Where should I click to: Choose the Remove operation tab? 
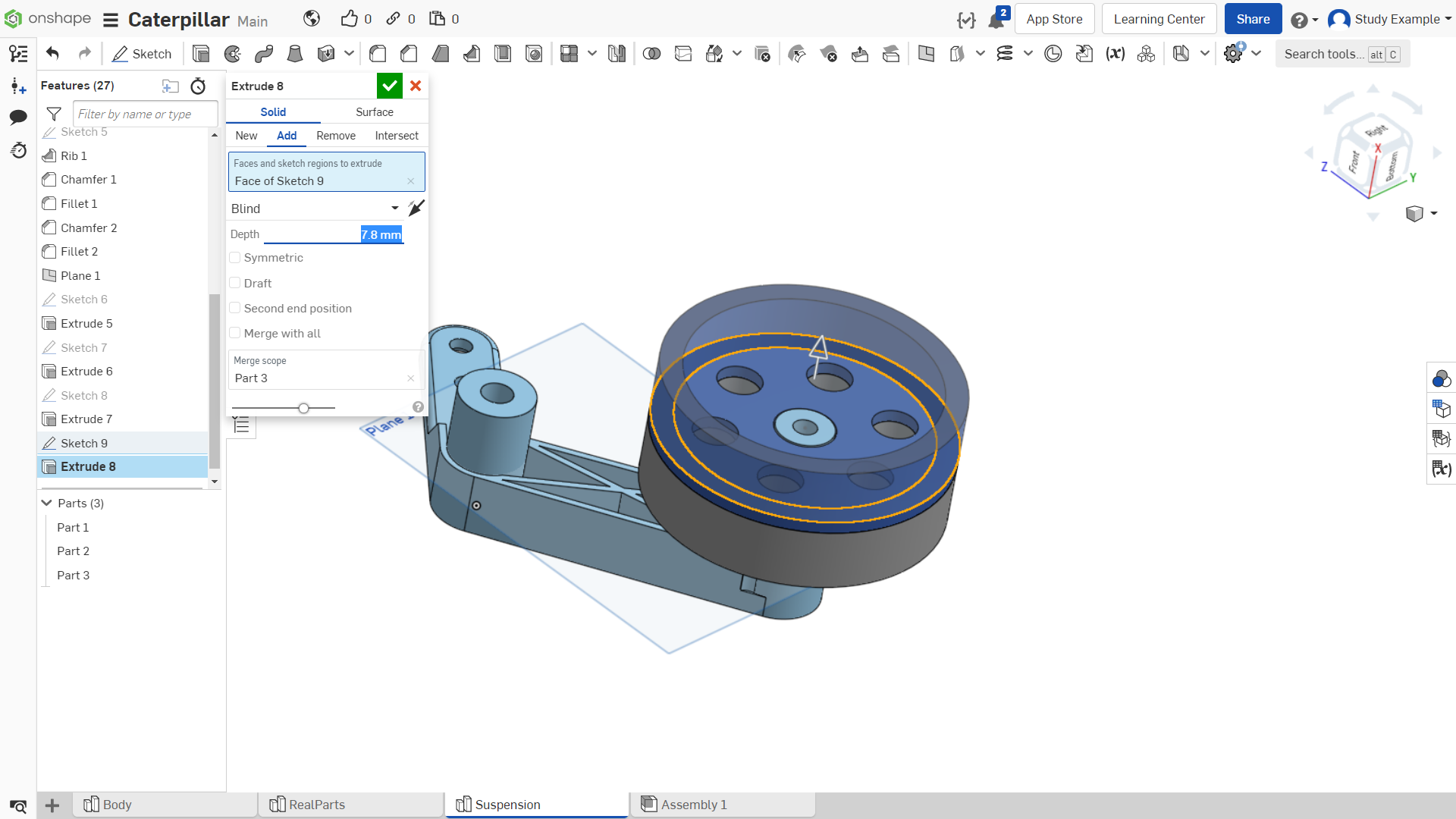(x=336, y=136)
